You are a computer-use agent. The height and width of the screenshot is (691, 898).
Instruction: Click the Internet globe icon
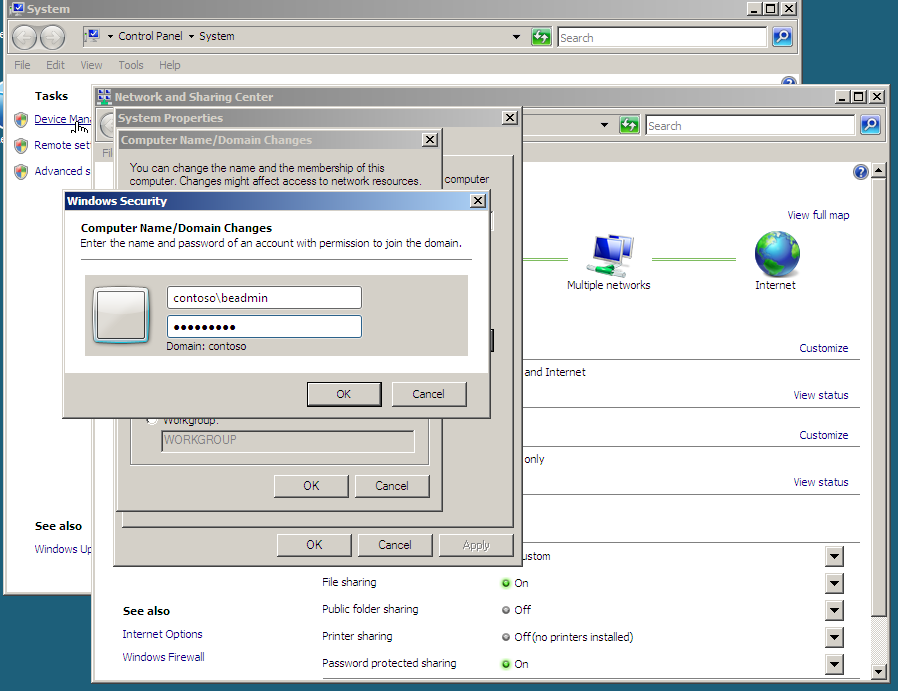(x=777, y=254)
